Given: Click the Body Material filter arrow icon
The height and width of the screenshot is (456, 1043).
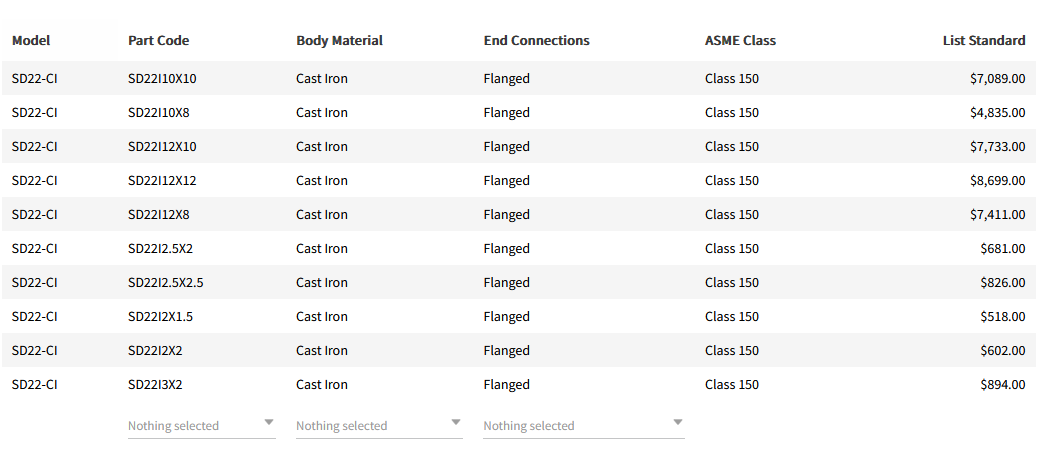Looking at the screenshot, I should pos(456,422).
